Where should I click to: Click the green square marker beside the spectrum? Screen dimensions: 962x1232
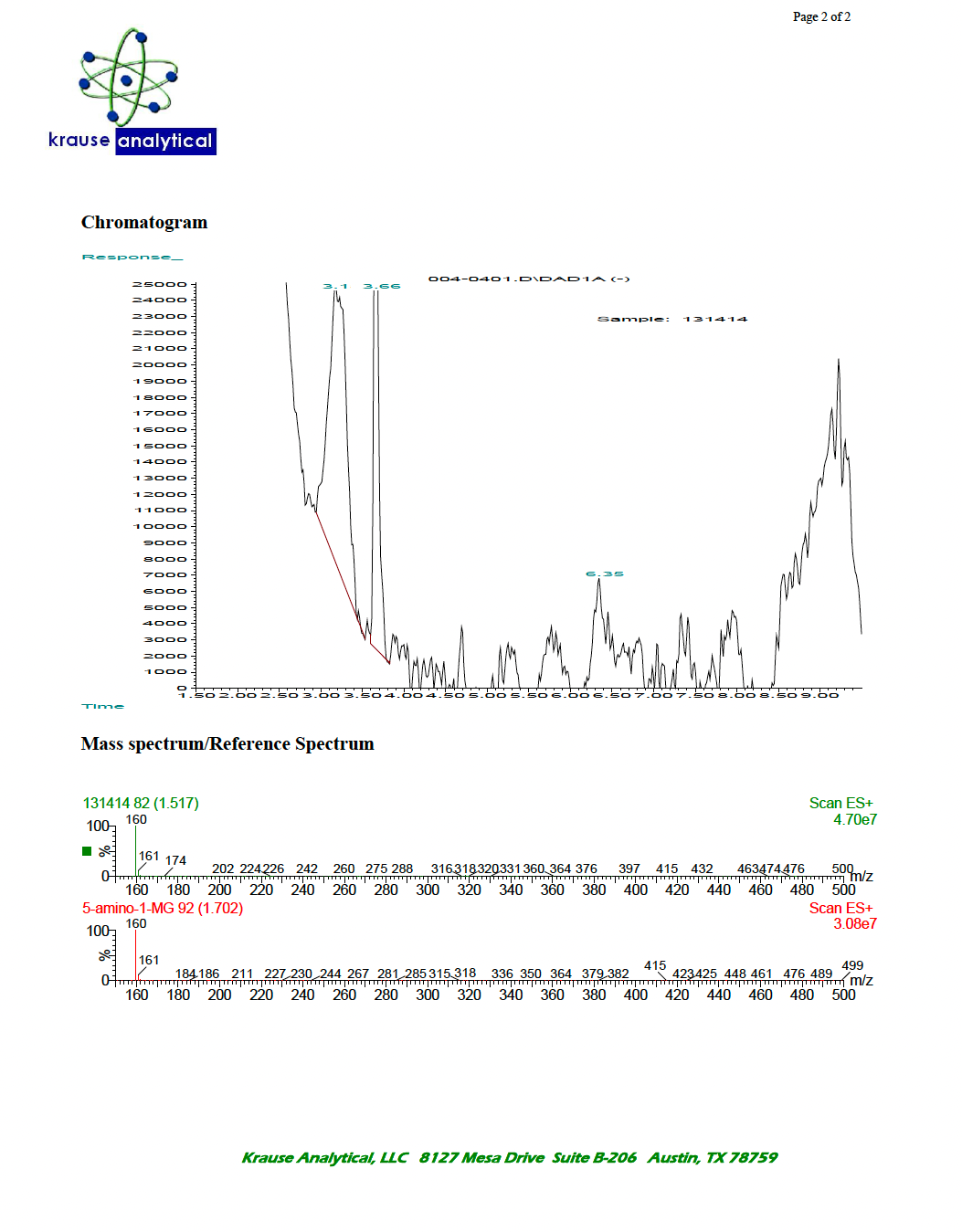[87, 851]
